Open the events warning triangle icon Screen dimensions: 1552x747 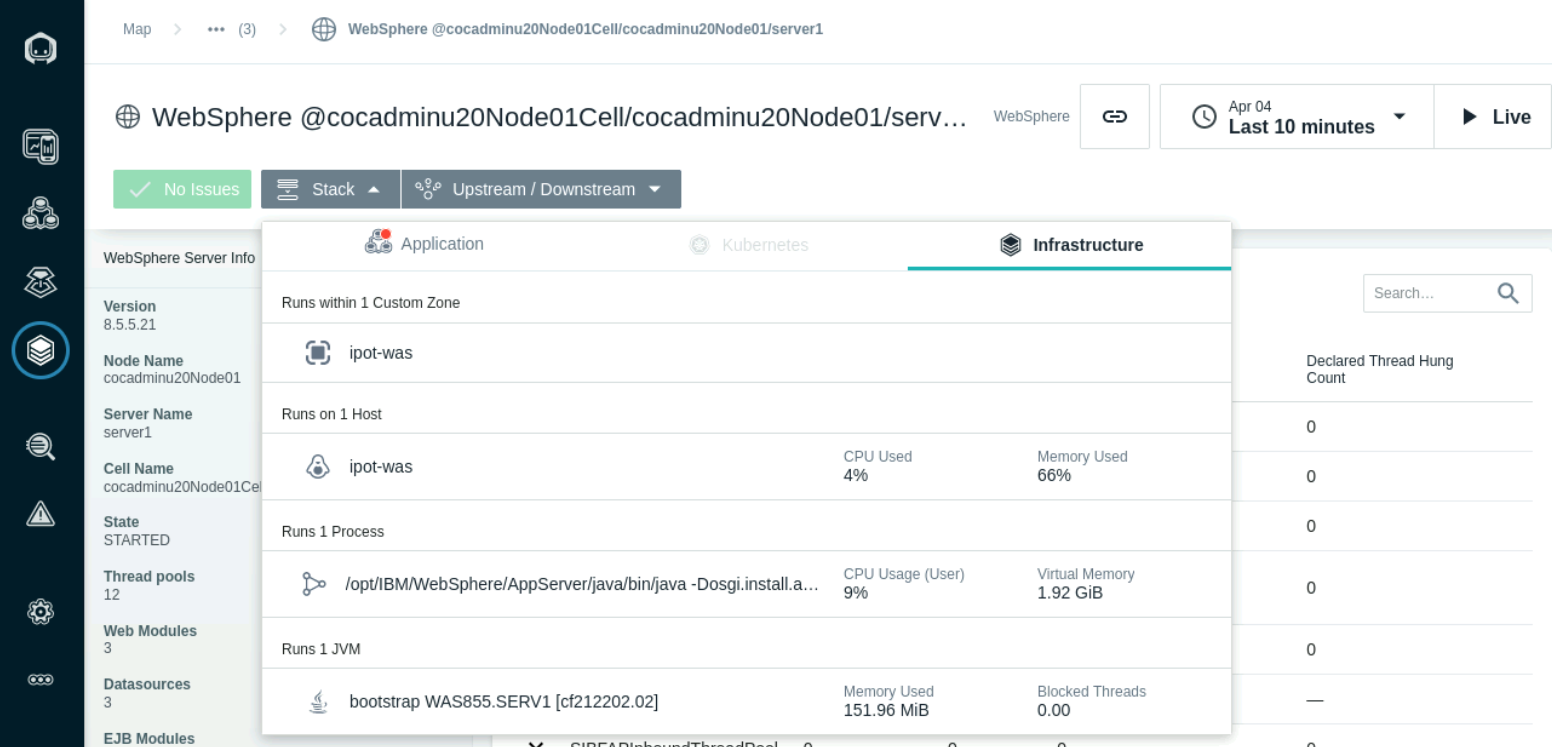pyautogui.click(x=40, y=514)
